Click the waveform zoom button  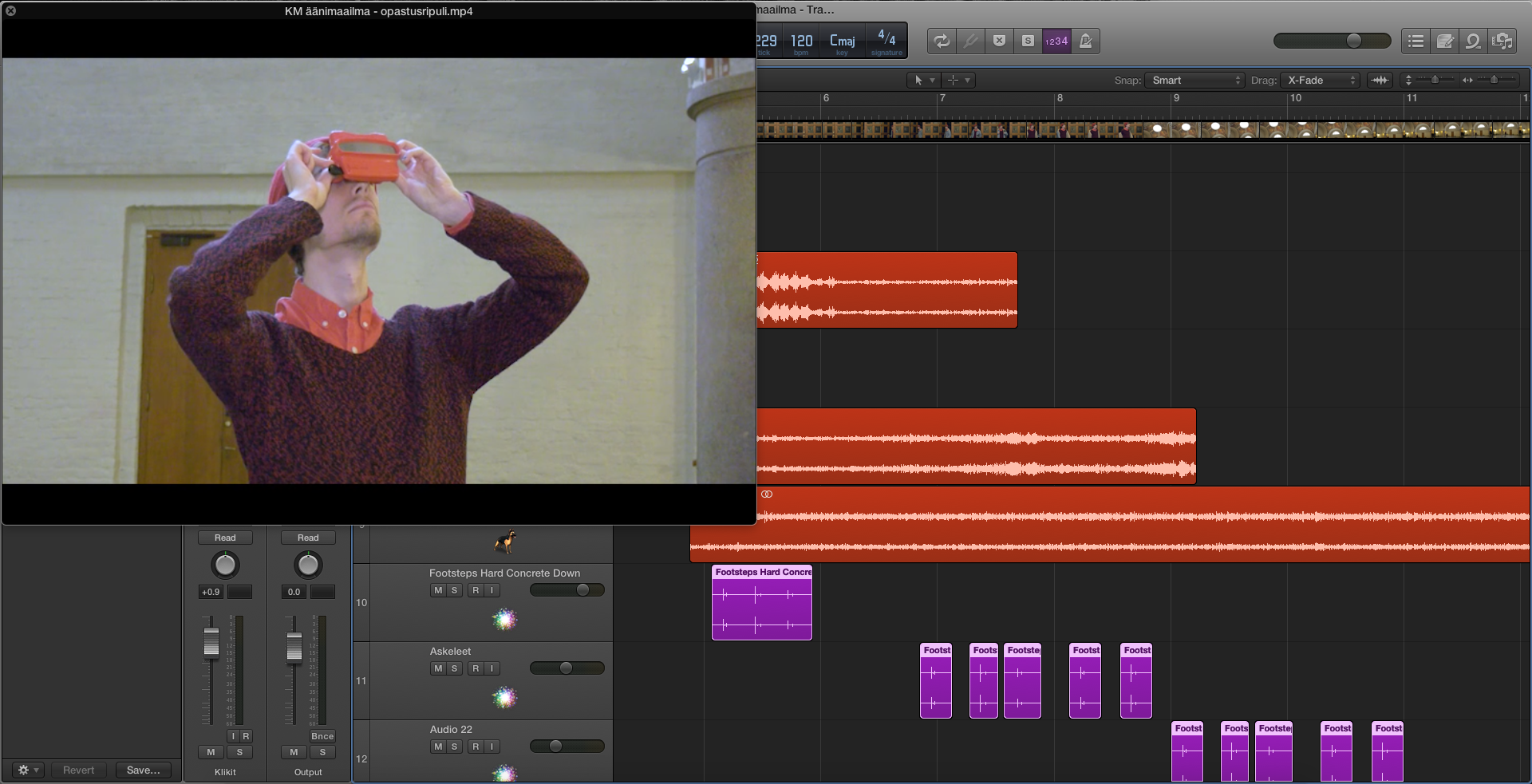tap(1380, 80)
